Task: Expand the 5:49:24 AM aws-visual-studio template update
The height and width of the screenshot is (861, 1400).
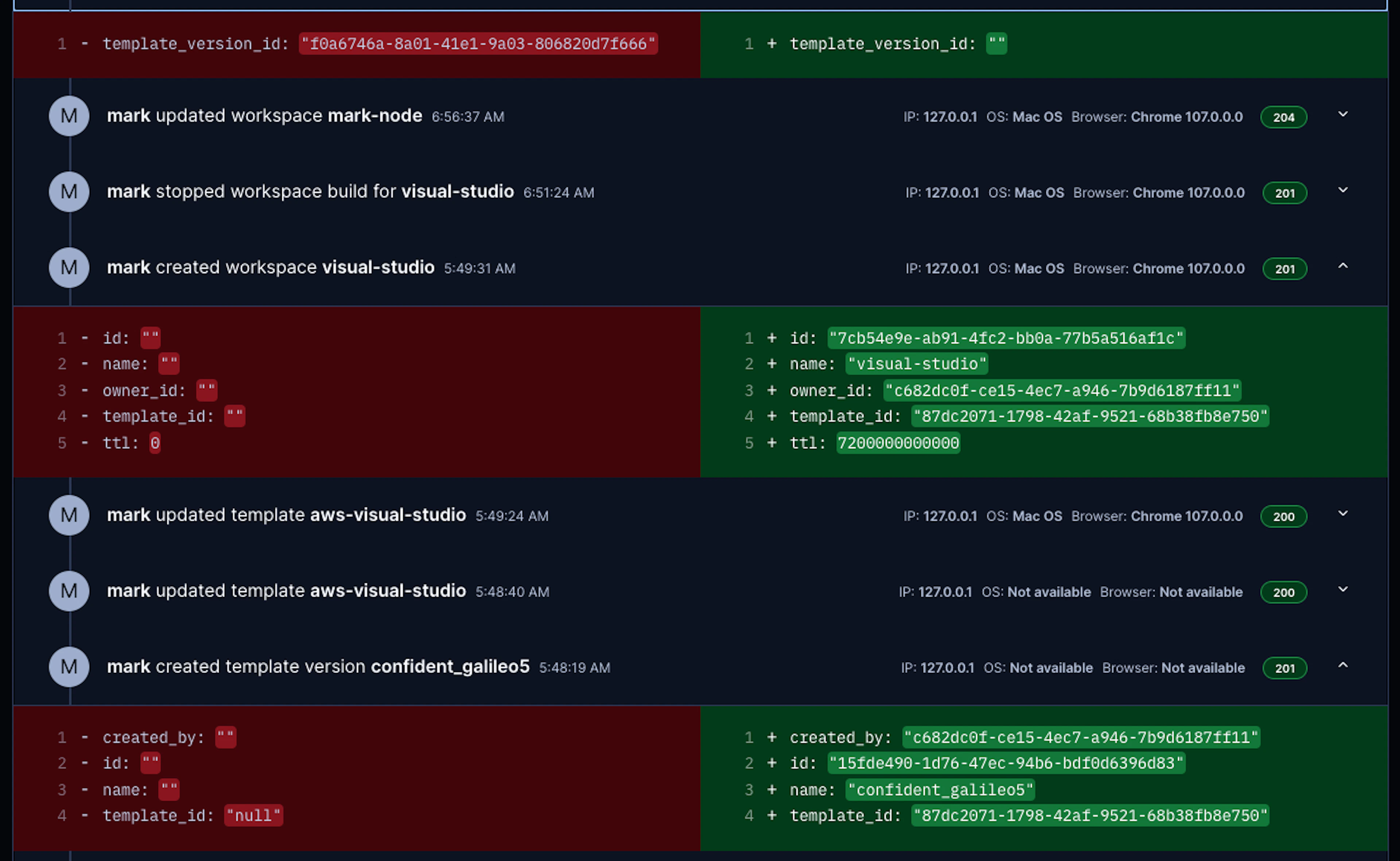Action: click(x=1342, y=514)
